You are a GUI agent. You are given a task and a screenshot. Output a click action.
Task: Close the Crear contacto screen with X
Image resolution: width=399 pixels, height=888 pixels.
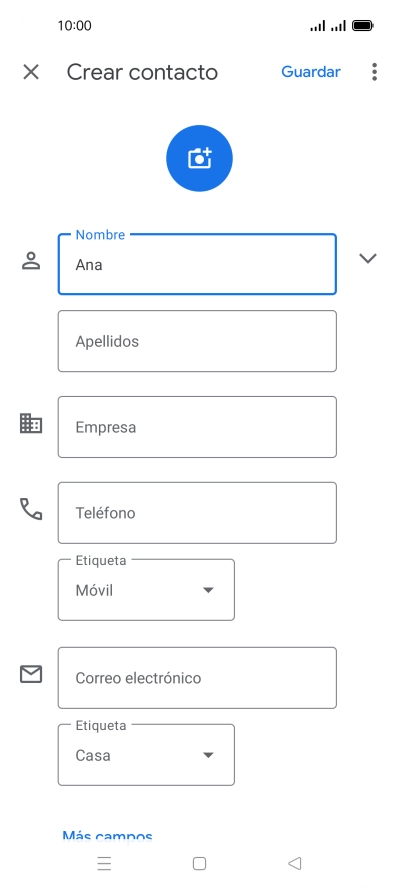31,72
